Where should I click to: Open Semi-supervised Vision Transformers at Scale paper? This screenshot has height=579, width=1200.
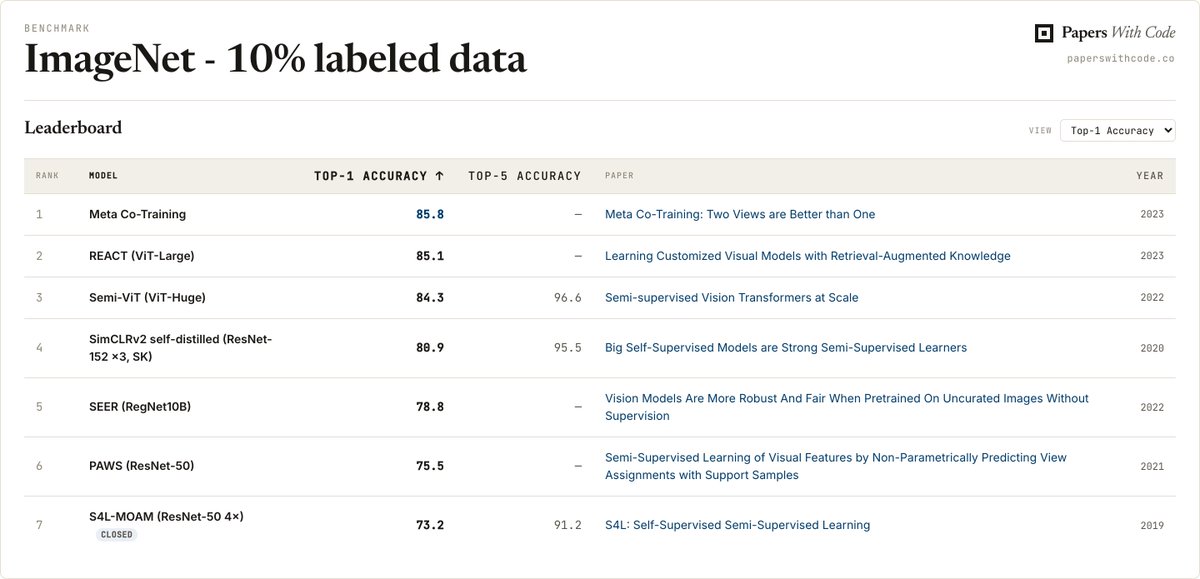click(x=732, y=298)
